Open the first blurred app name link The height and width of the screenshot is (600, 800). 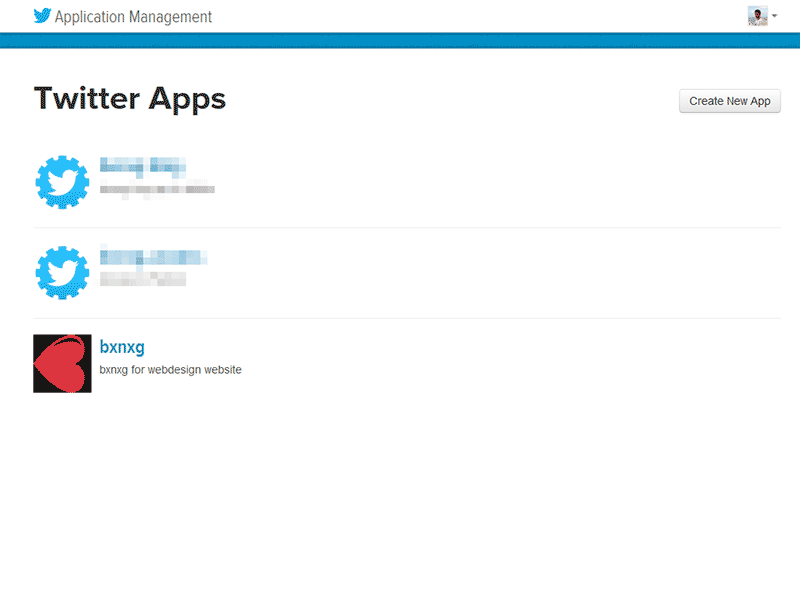(143, 166)
